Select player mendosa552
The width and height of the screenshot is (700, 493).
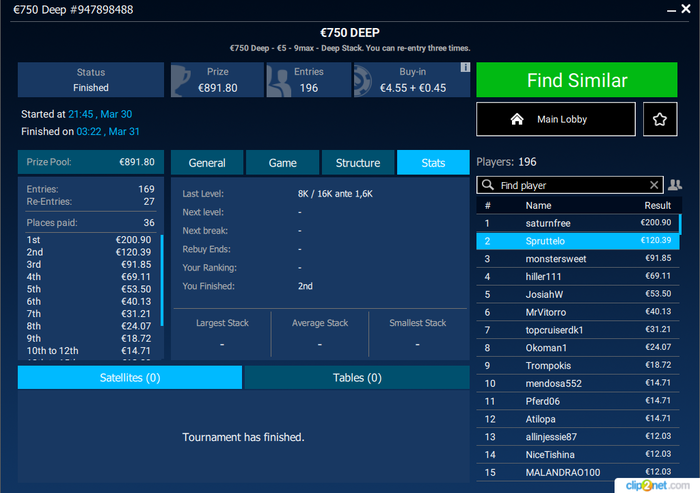pyautogui.click(x=578, y=383)
